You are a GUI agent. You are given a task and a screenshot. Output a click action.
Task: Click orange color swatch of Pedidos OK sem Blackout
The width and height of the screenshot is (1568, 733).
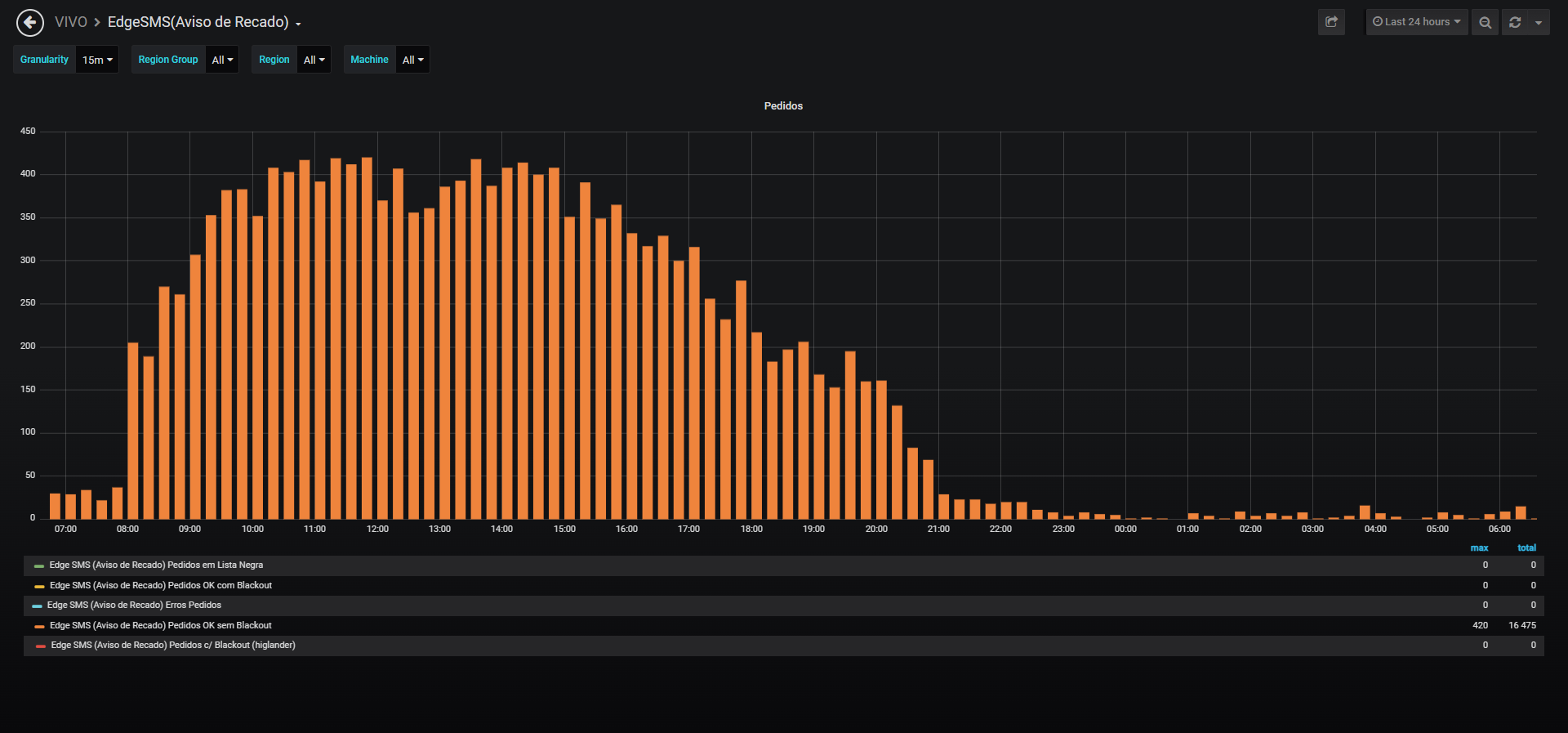pyautogui.click(x=39, y=626)
